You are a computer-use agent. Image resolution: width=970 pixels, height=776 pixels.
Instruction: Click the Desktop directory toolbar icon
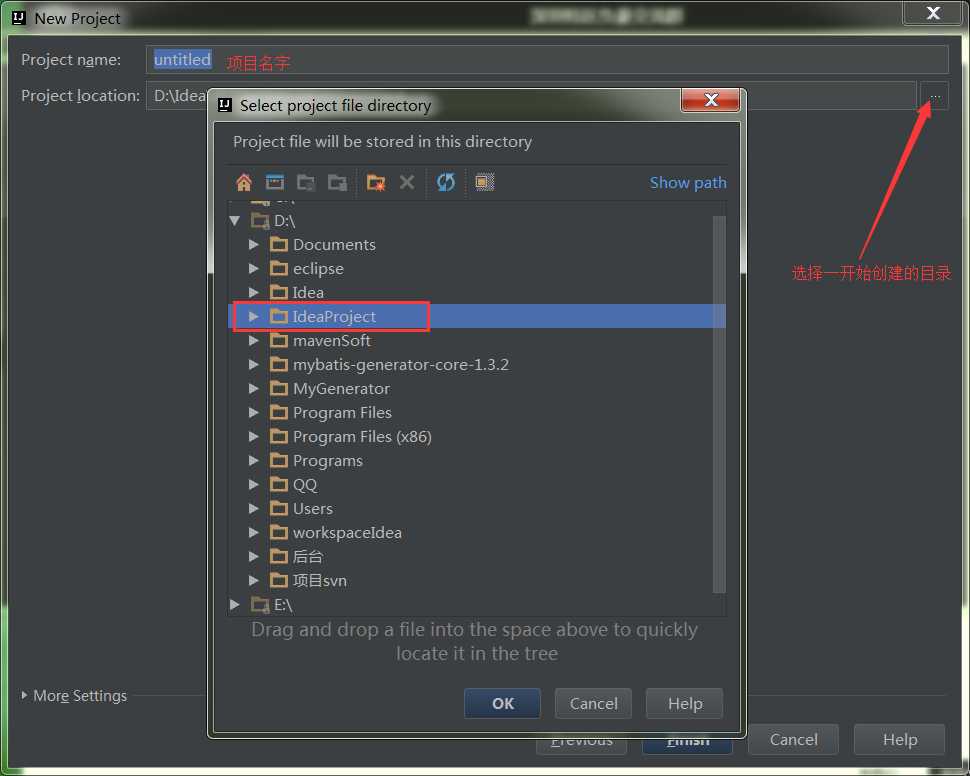(275, 183)
